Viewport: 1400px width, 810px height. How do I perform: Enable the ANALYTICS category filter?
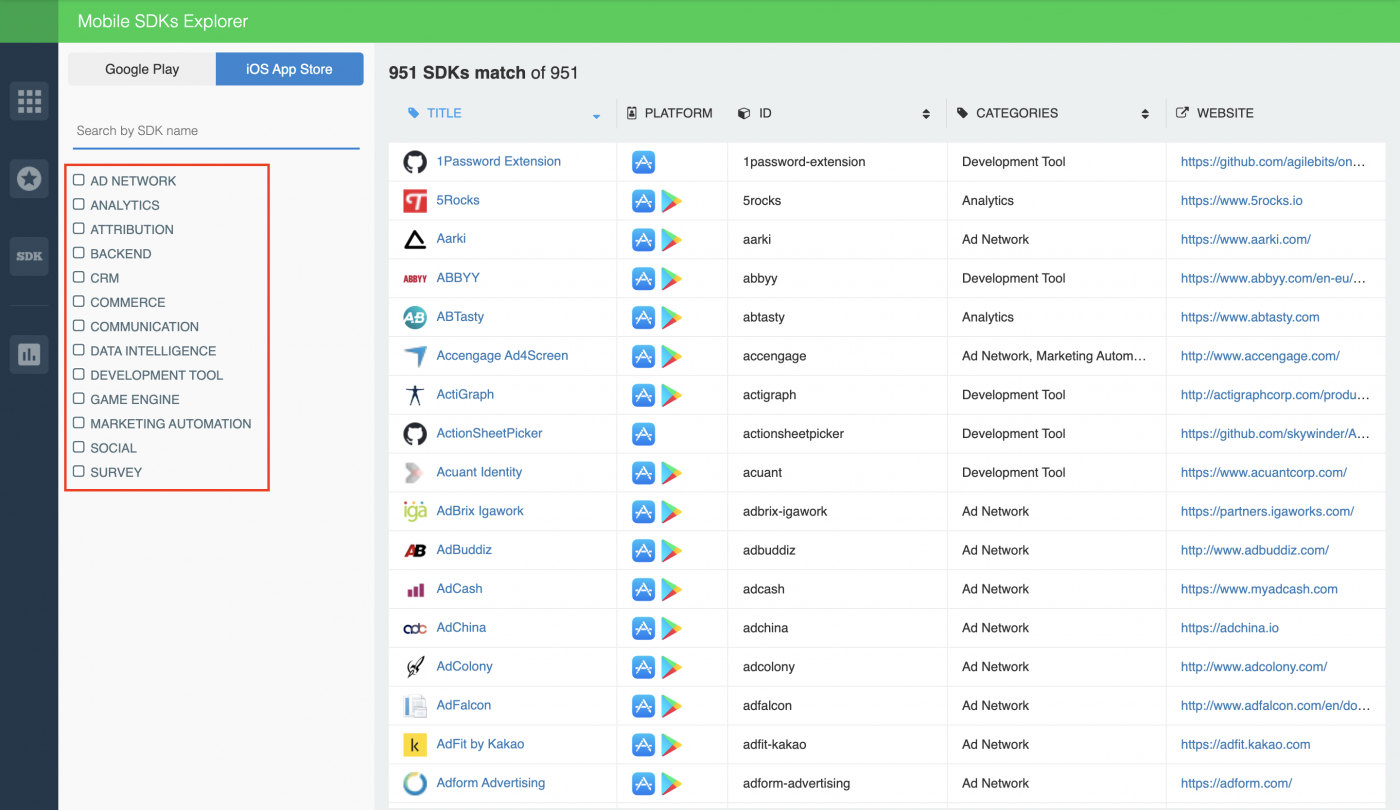[78, 204]
